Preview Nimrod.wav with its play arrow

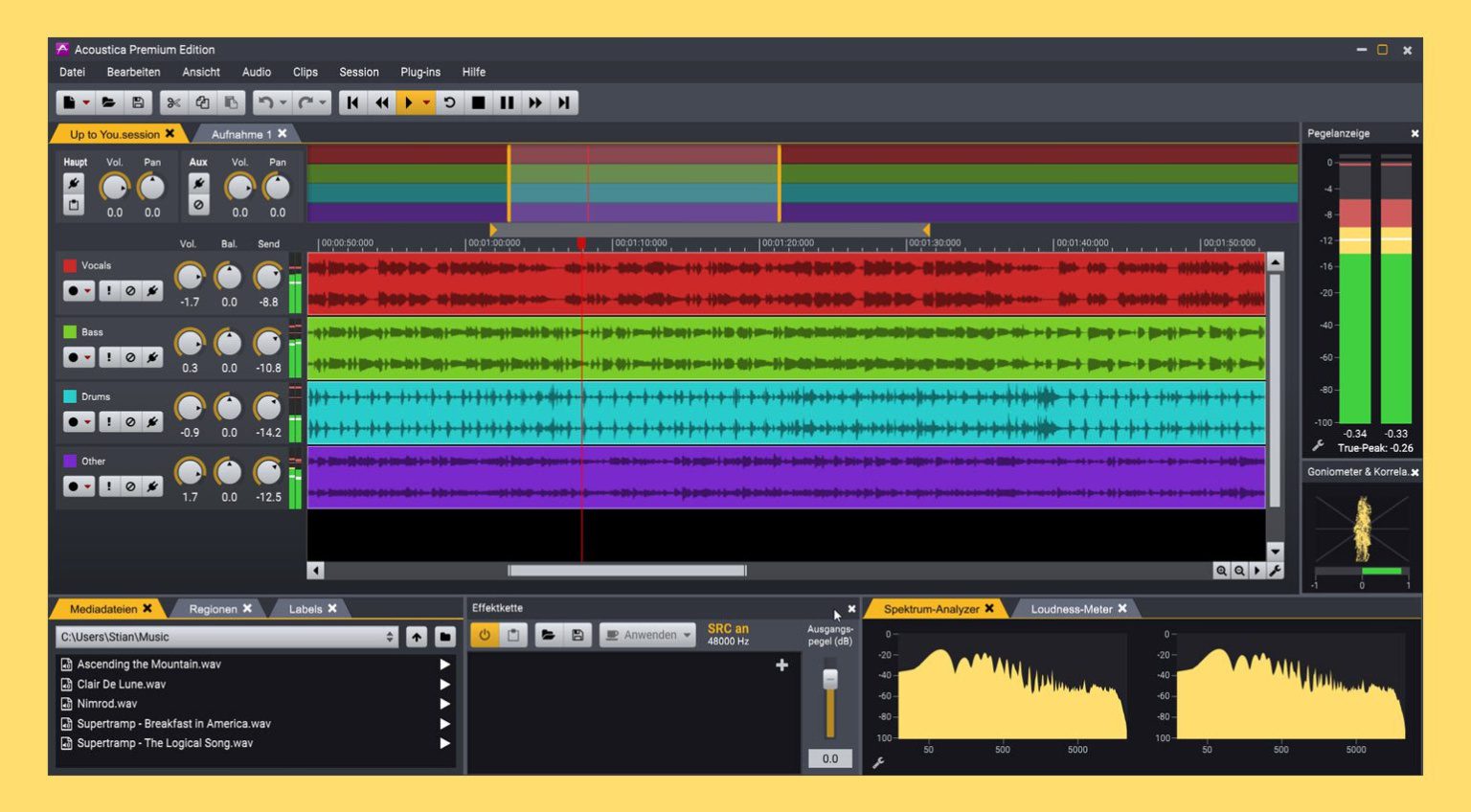click(x=444, y=704)
